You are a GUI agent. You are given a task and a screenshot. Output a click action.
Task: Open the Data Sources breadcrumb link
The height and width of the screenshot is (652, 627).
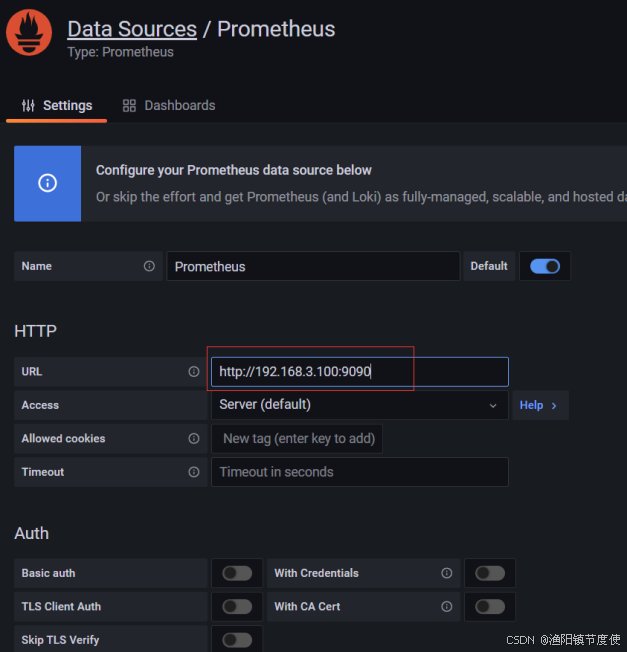coord(132,29)
